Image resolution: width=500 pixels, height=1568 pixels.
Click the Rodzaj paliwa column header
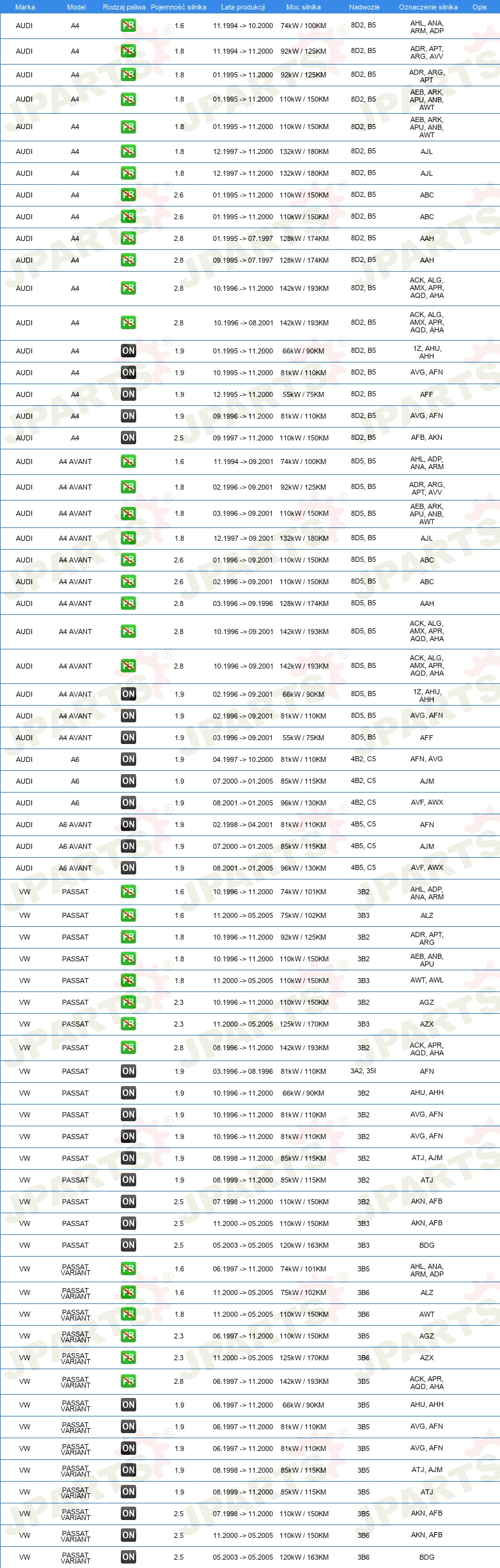pyautogui.click(x=124, y=7)
